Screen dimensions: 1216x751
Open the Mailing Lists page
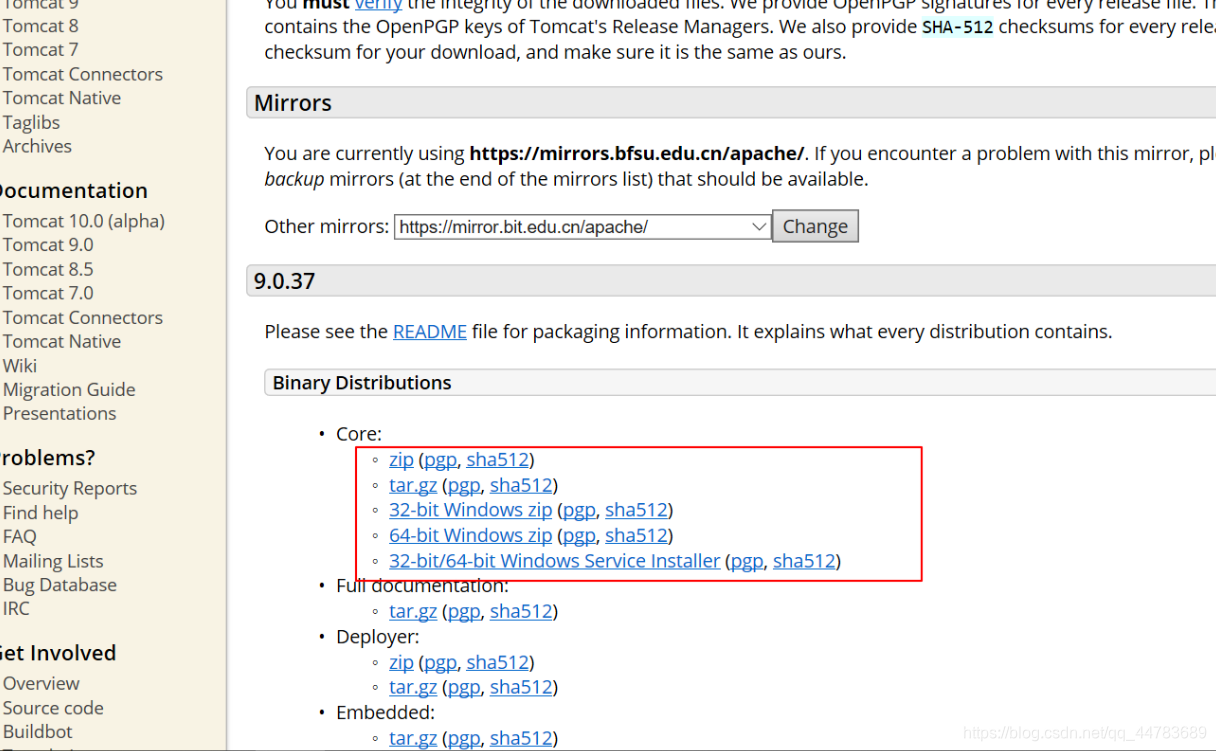tap(52, 561)
